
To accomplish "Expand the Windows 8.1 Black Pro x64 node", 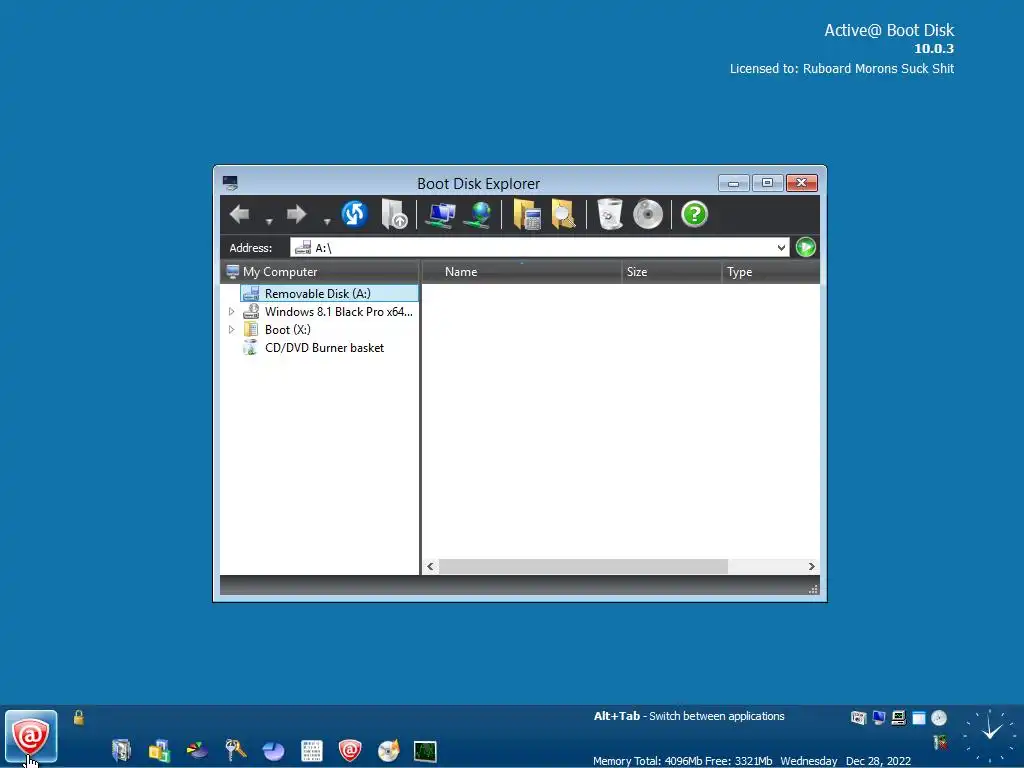I will (x=231, y=312).
